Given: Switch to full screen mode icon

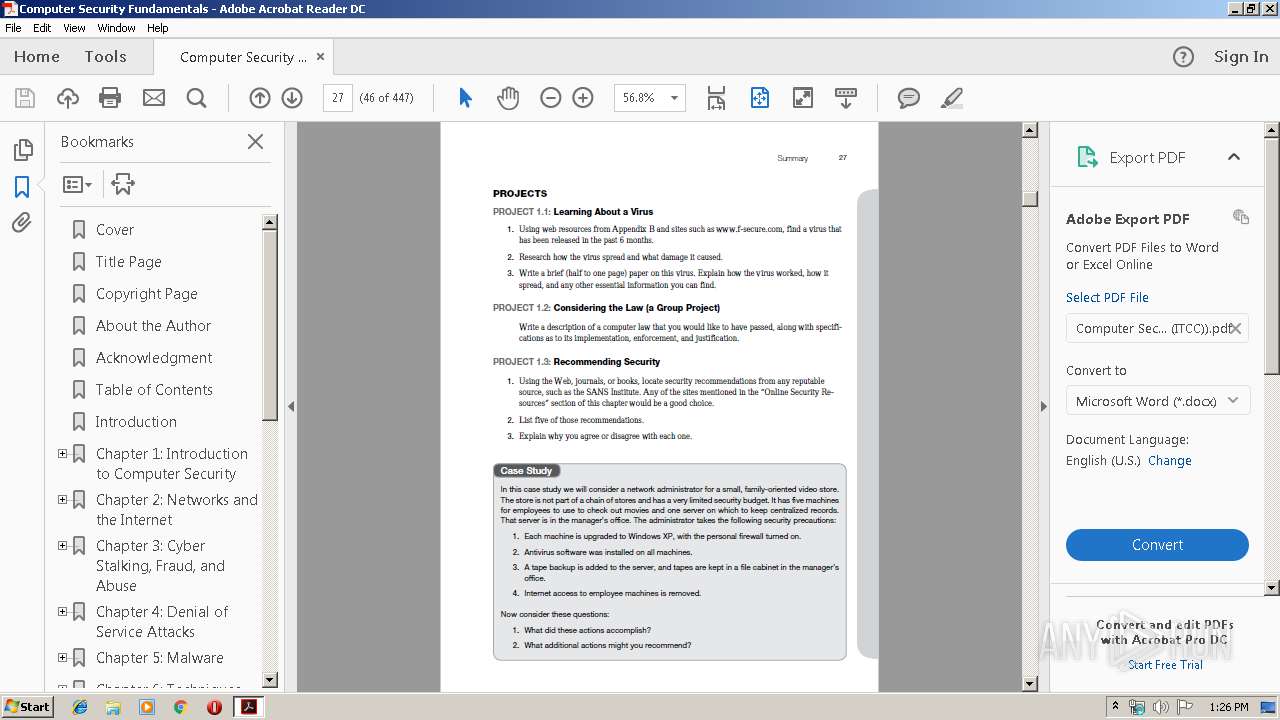Looking at the screenshot, I should (x=802, y=98).
